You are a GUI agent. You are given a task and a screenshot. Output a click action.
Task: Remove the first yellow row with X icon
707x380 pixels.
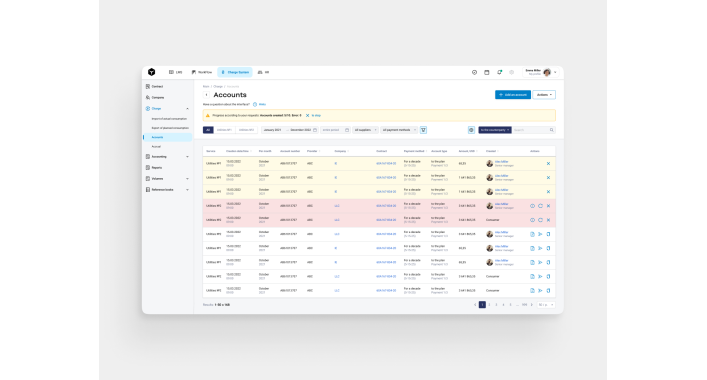pos(548,164)
